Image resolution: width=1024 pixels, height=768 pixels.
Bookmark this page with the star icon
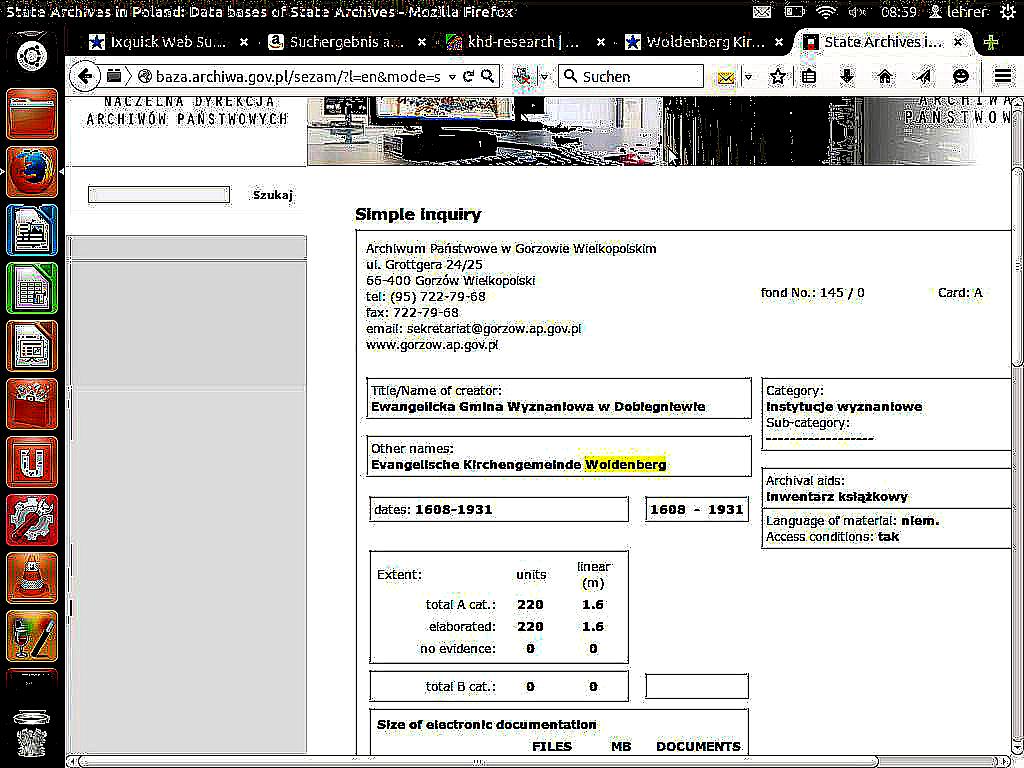[778, 76]
